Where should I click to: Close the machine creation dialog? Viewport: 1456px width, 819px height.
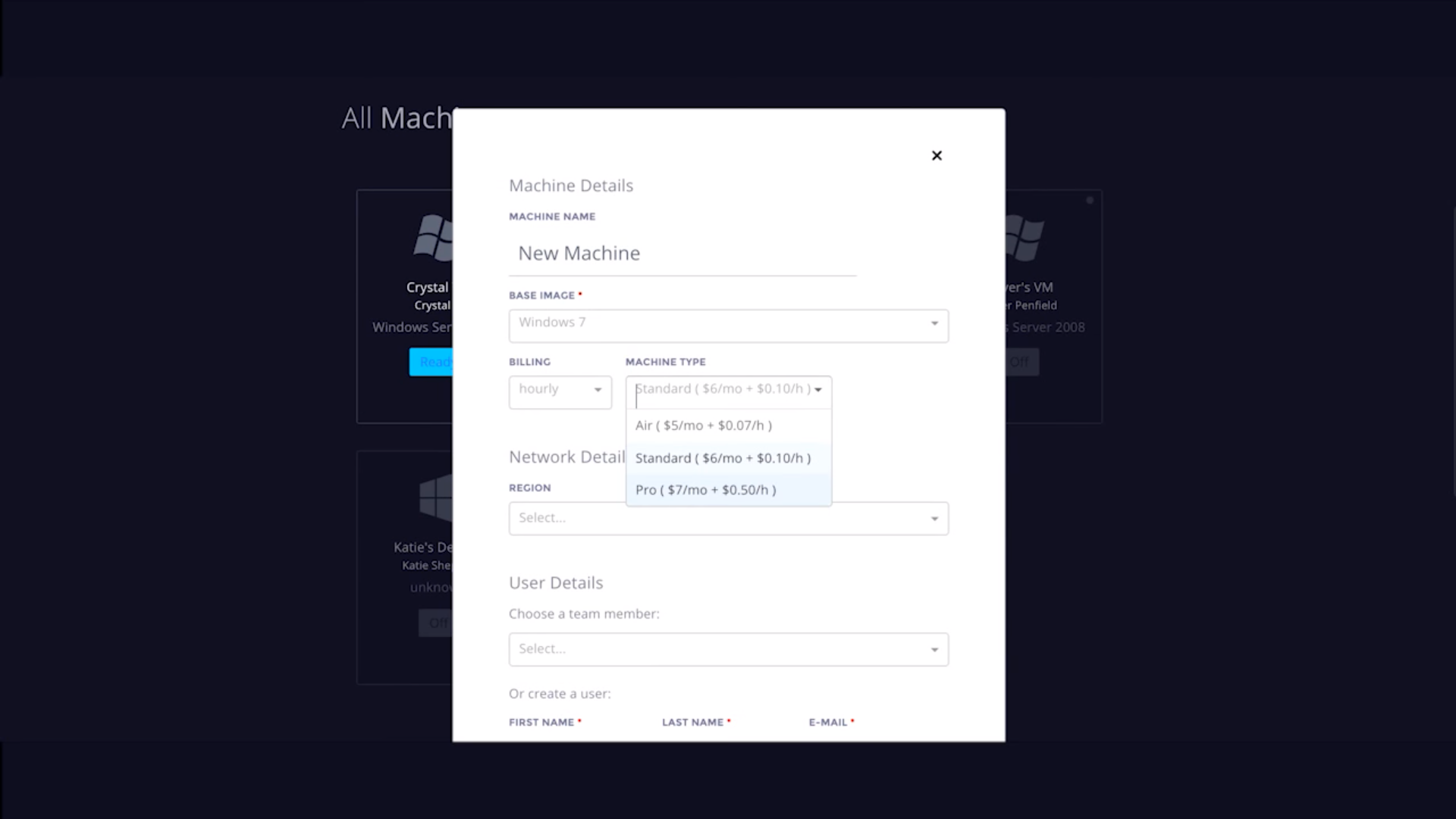click(x=937, y=155)
